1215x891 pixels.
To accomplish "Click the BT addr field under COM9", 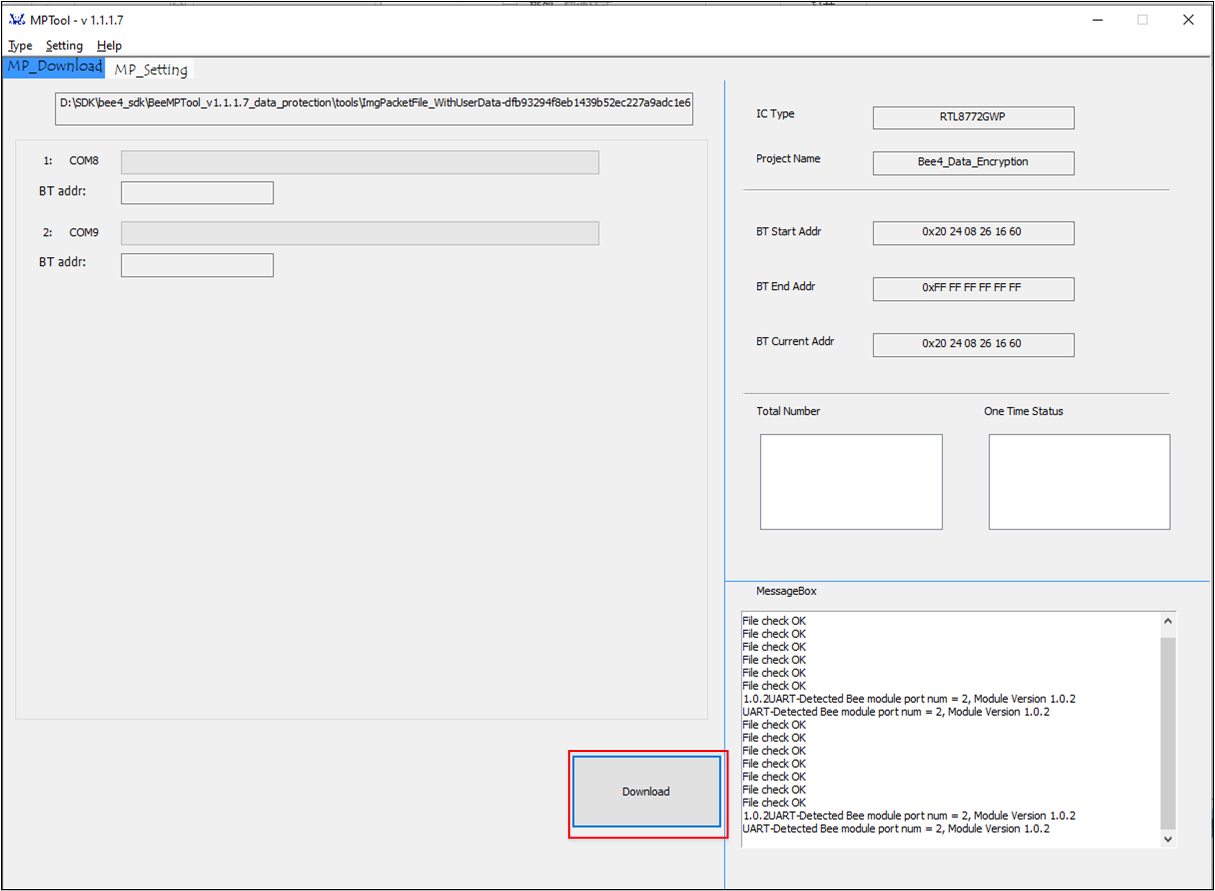I will 197,265.
